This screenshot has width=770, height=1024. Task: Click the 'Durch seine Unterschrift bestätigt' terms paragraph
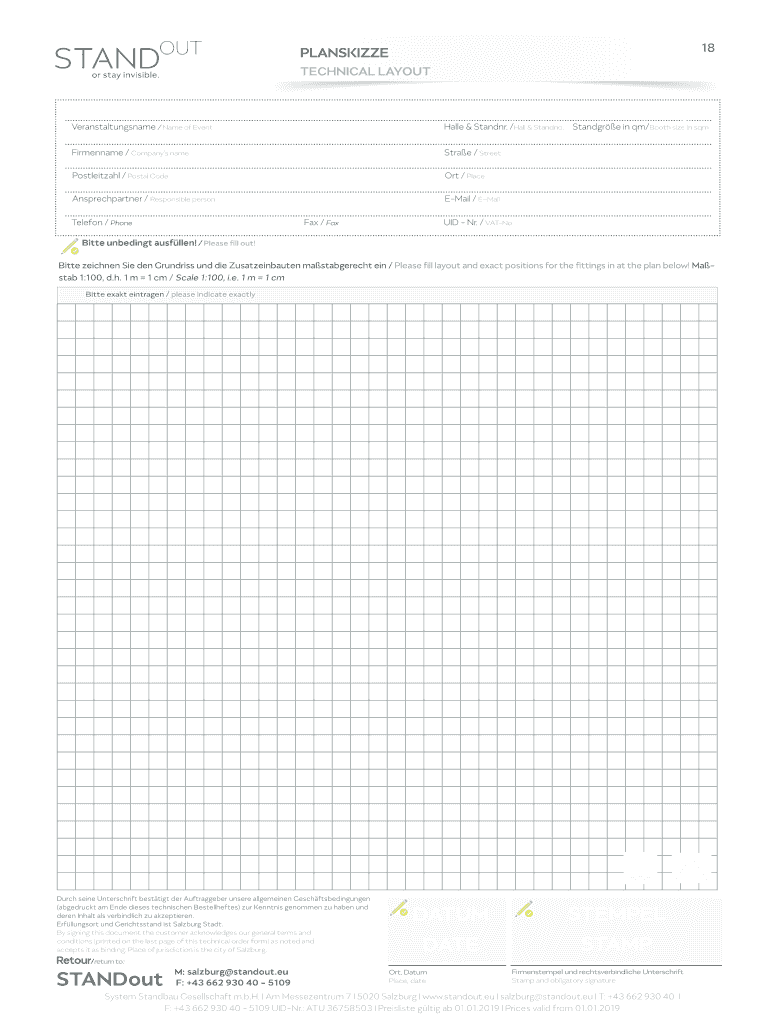(213, 908)
